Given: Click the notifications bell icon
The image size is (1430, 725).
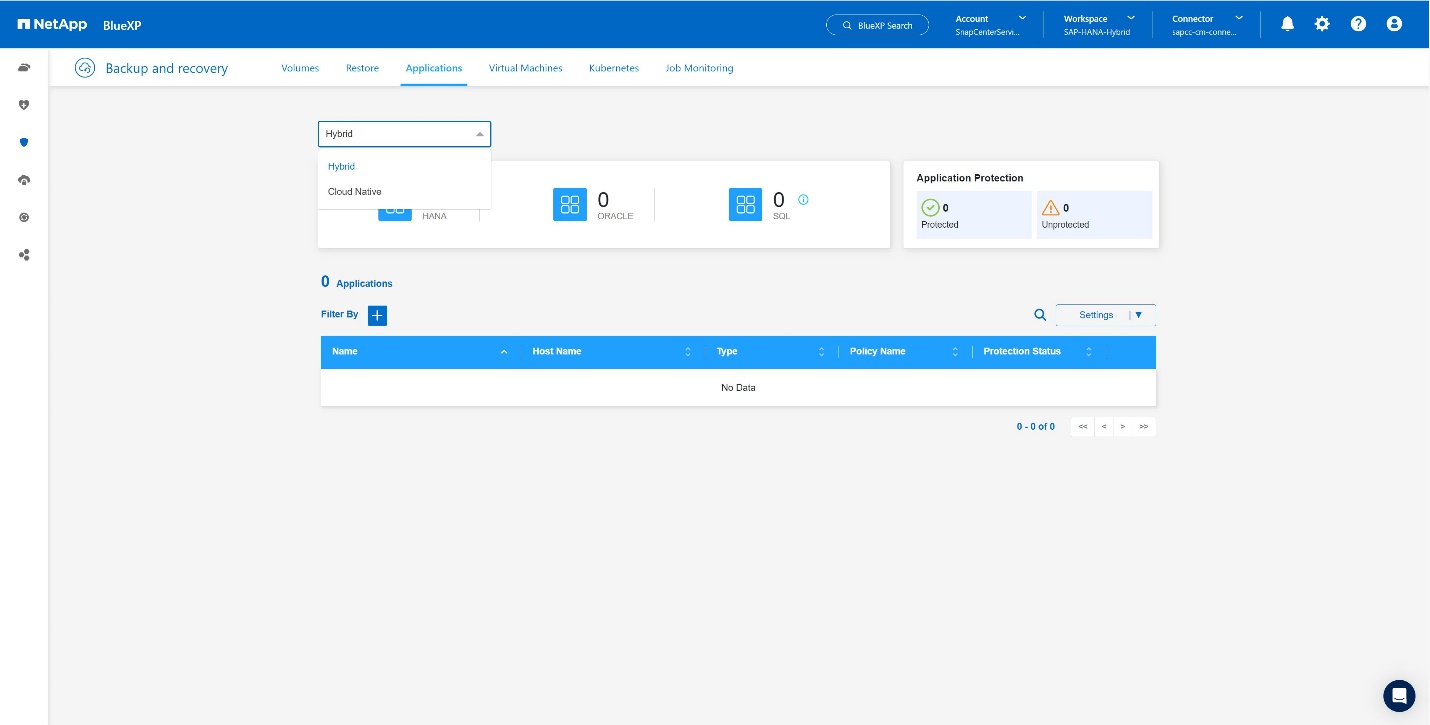Looking at the screenshot, I should (x=1287, y=24).
